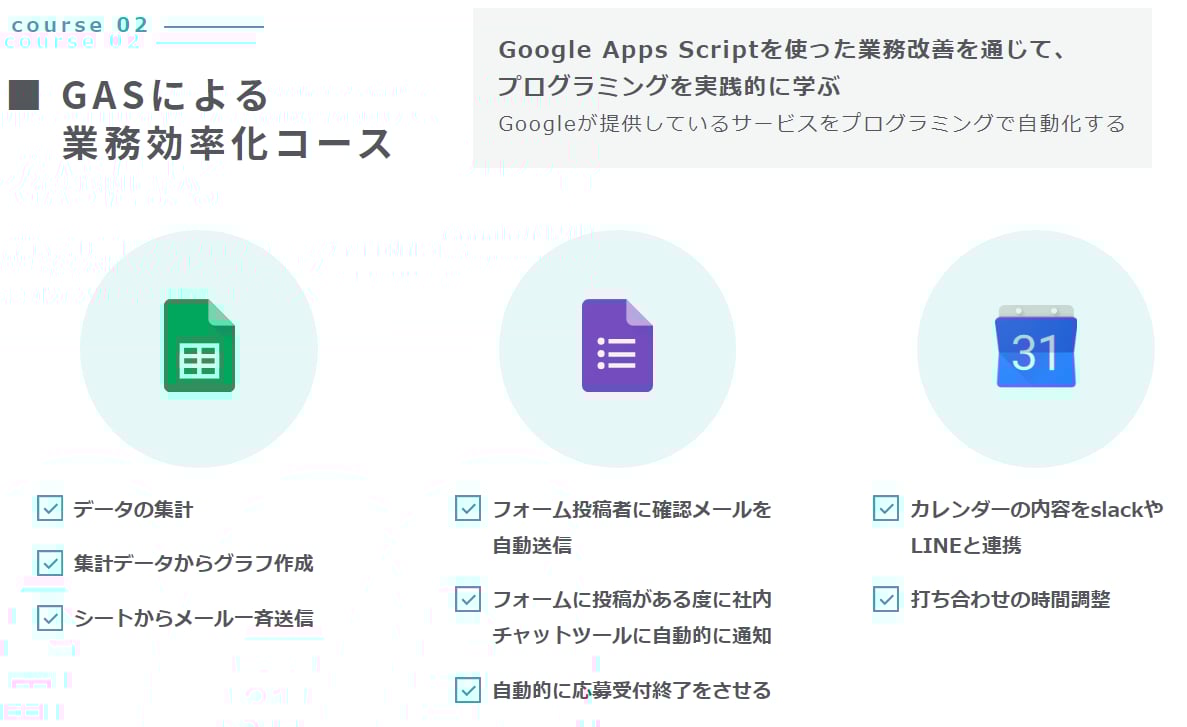Click the black square bullet beside GASによる
Screen dimensions: 1187x727
(23, 95)
